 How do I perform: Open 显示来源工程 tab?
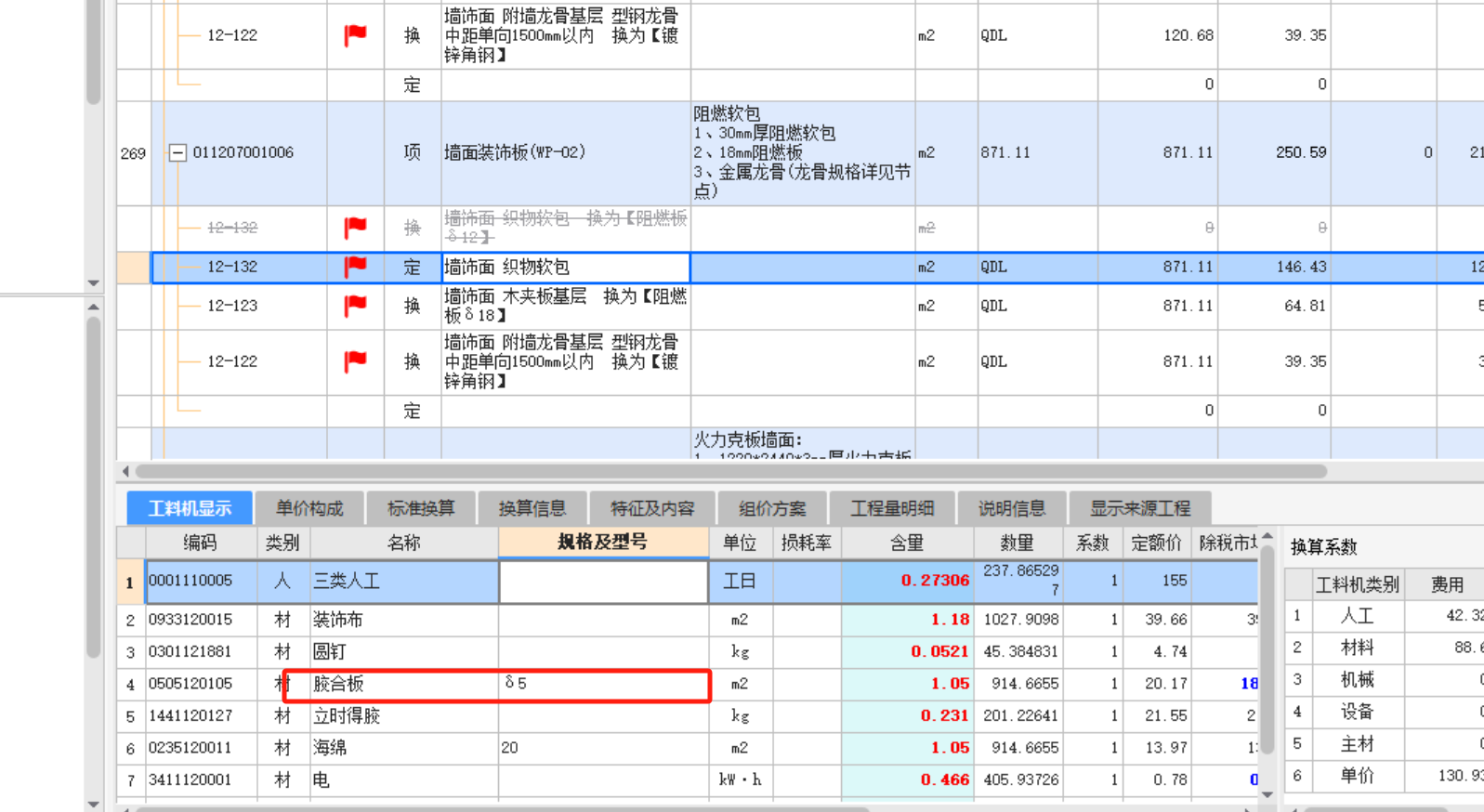pos(1140,508)
